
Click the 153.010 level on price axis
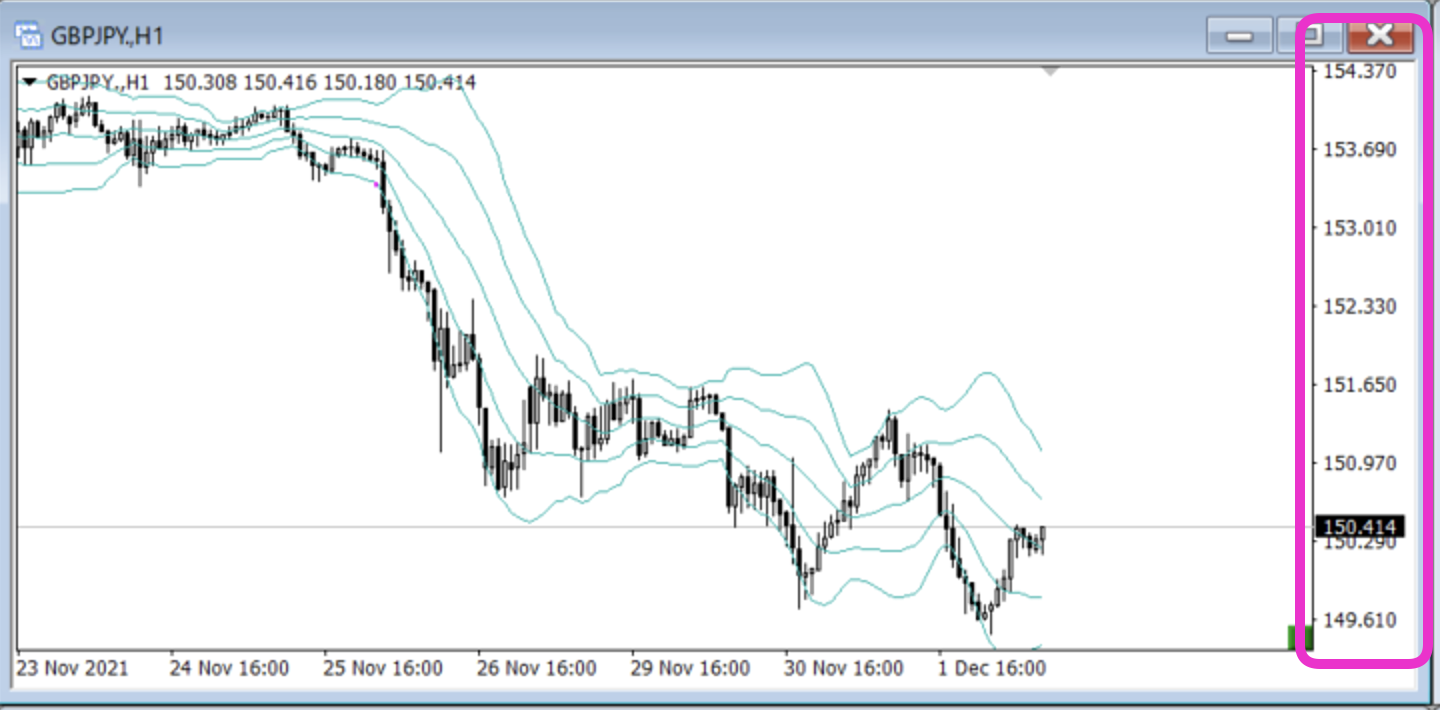(1360, 228)
